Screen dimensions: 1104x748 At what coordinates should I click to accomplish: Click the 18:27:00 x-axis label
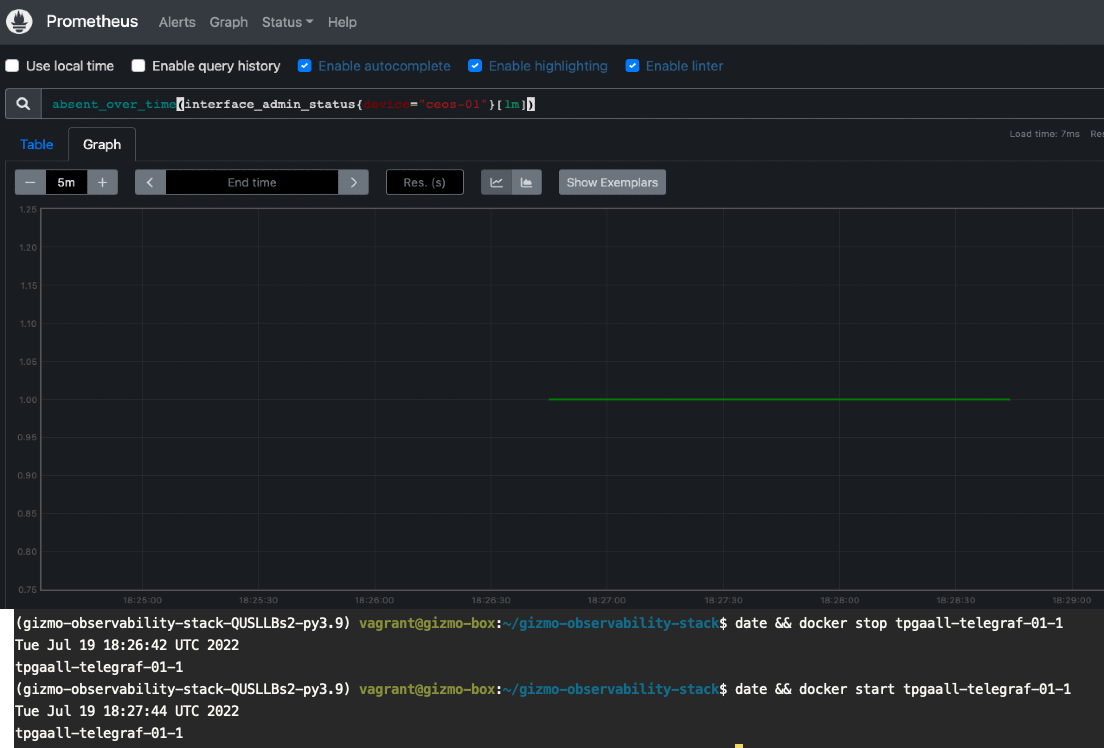pos(606,600)
